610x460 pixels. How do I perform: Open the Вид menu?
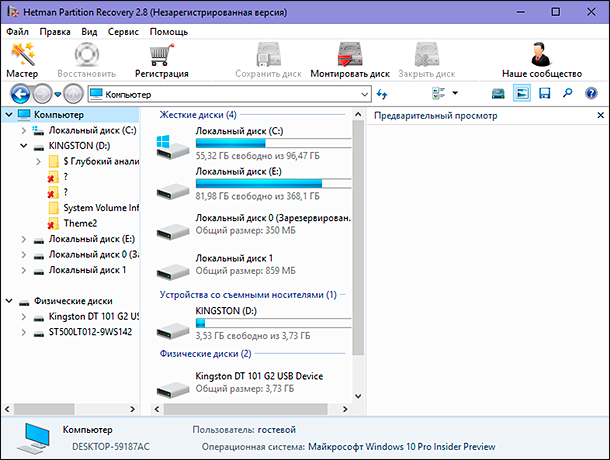89,32
